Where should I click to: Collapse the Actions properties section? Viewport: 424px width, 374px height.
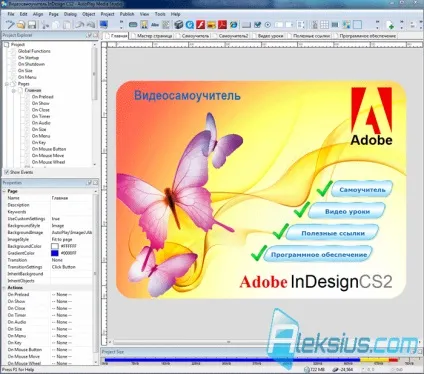[4, 288]
